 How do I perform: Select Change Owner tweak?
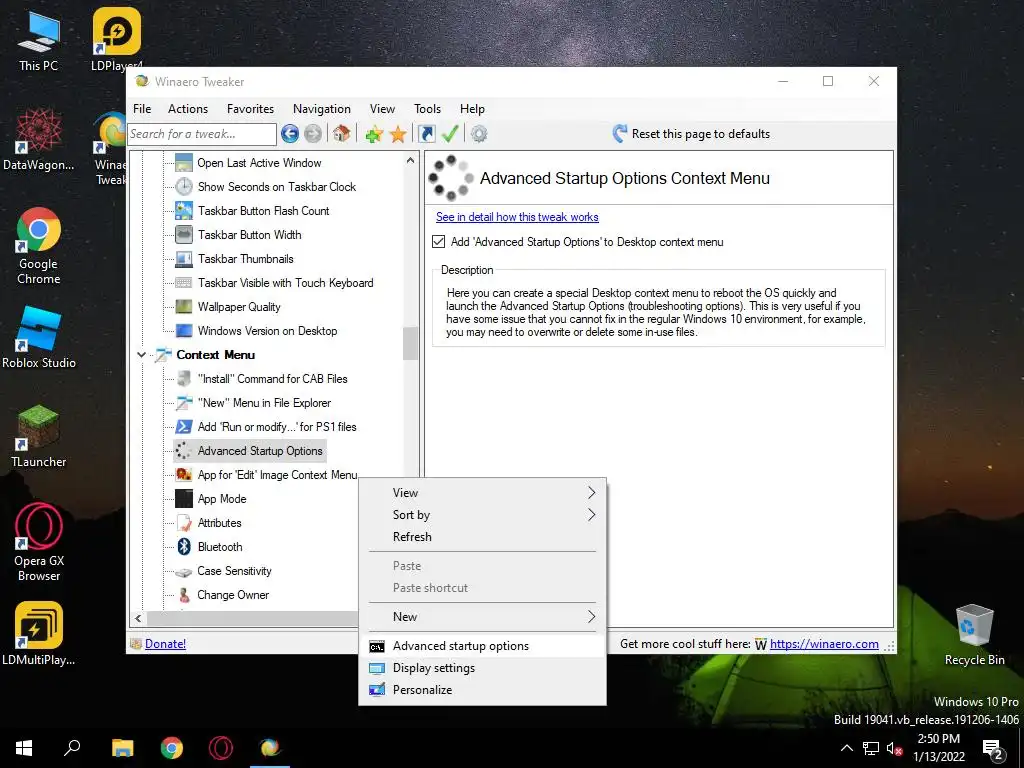click(x=233, y=595)
